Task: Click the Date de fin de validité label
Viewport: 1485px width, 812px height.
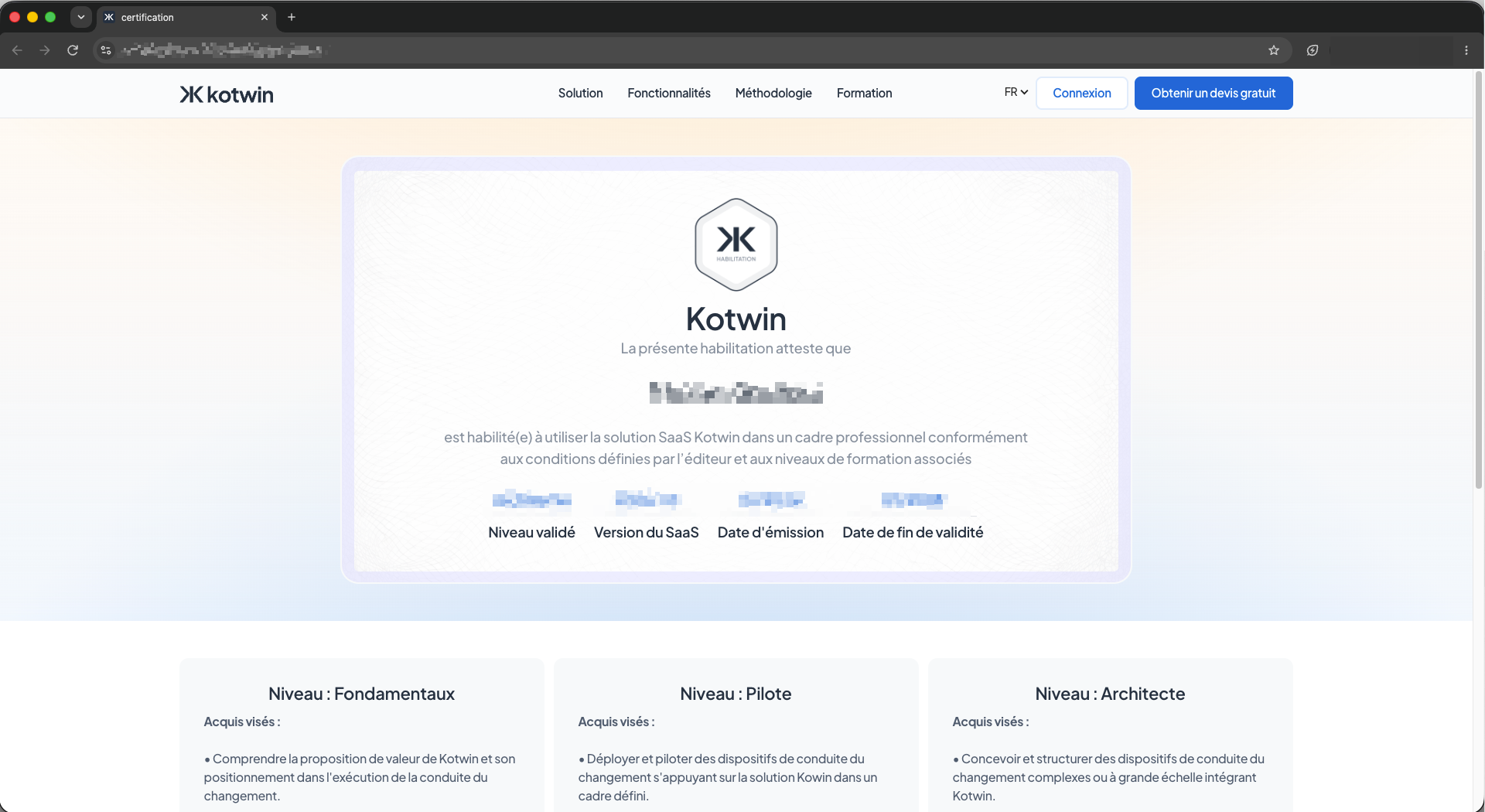Action: (913, 532)
